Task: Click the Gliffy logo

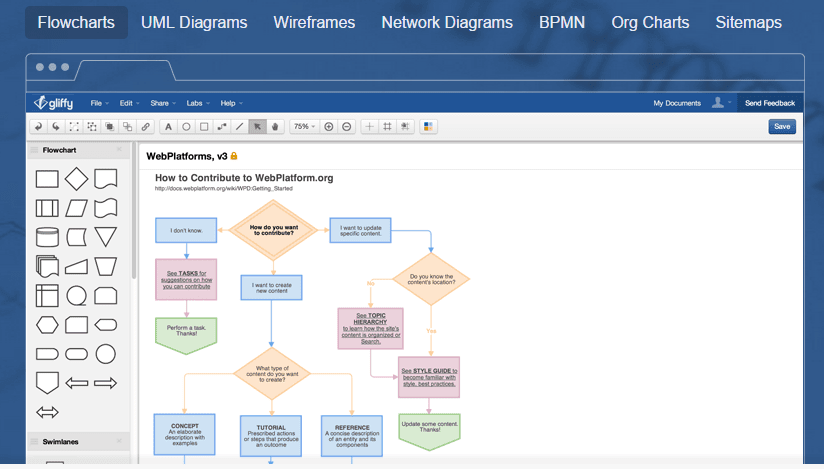Action: pyautogui.click(x=54, y=103)
